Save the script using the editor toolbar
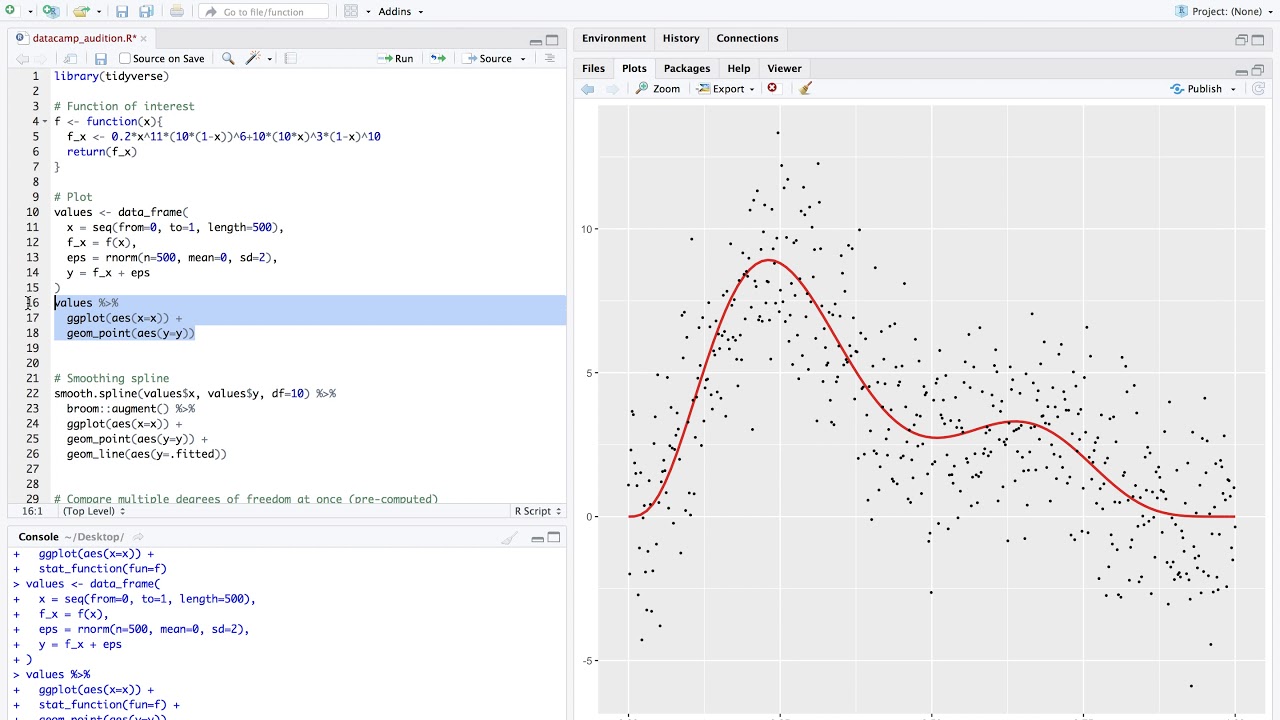Screen dimensions: 1280x720 pyautogui.click(x=100, y=58)
